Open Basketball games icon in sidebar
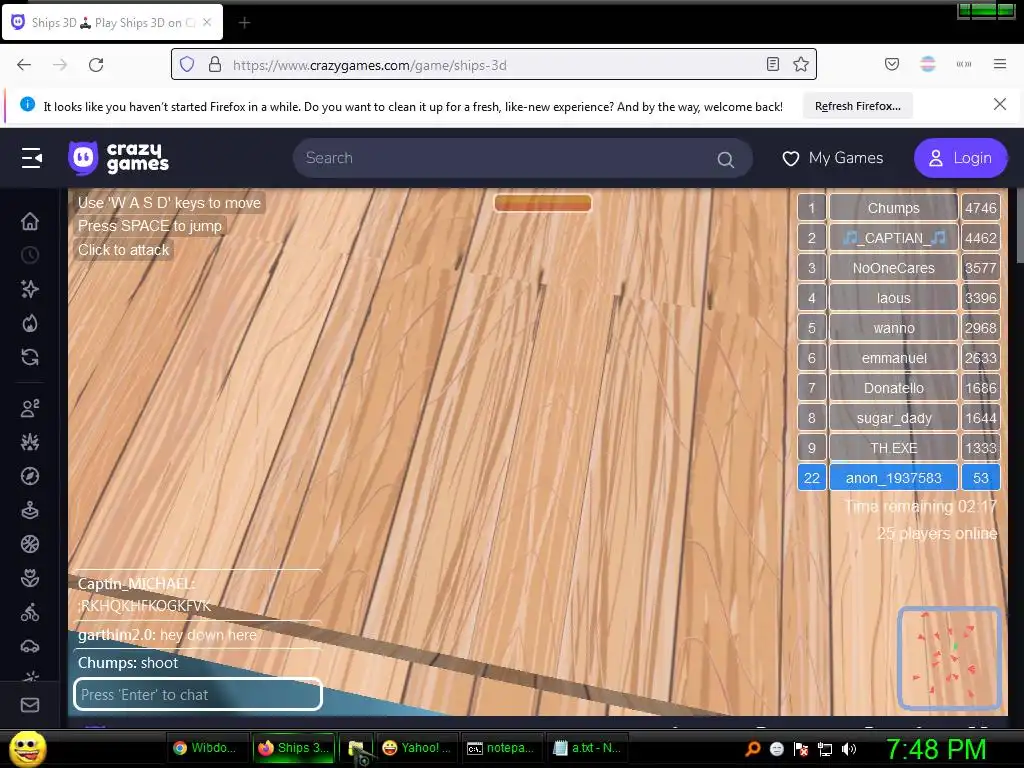This screenshot has width=1024, height=768. click(x=30, y=544)
